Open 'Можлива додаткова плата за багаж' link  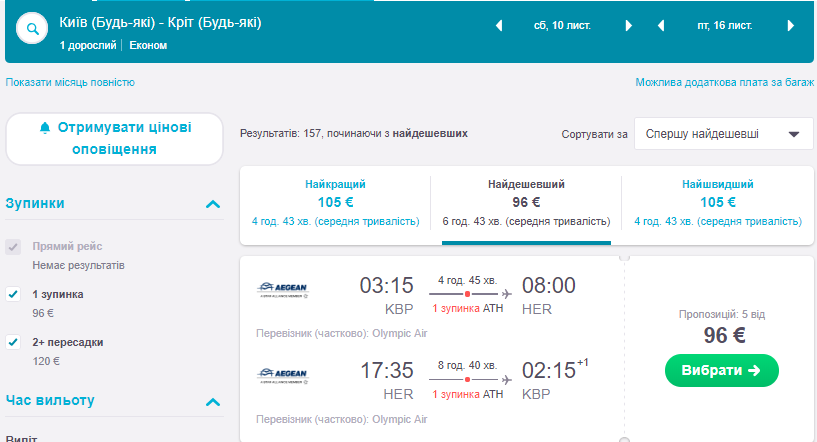724,82
